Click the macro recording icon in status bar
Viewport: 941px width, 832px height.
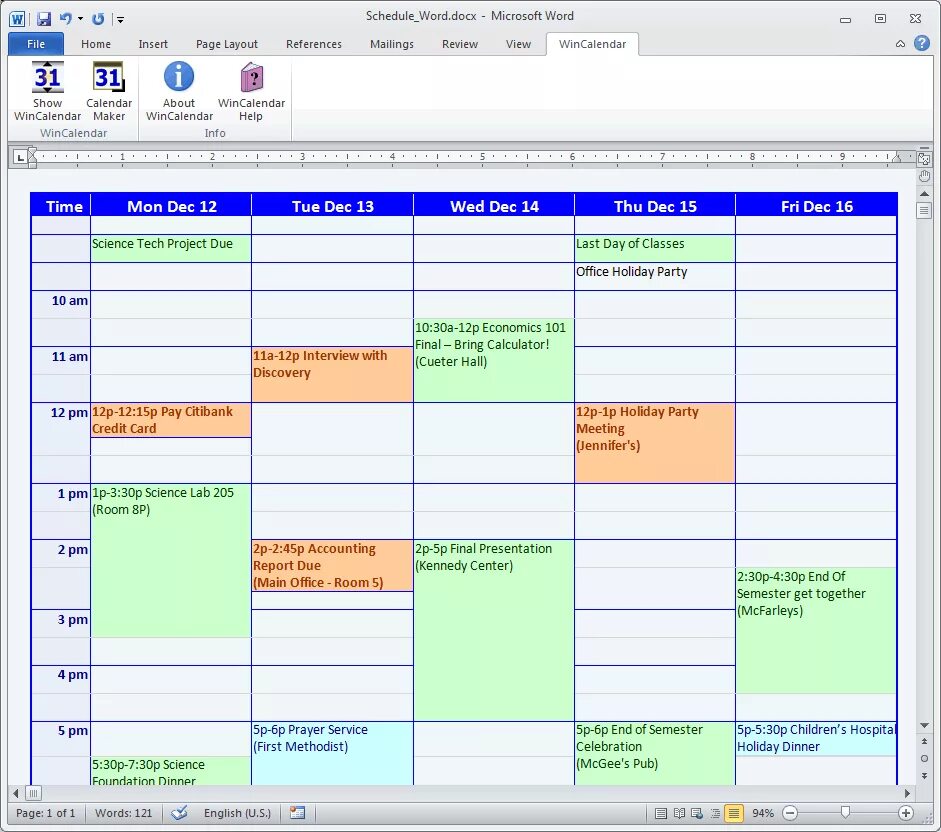(x=297, y=813)
